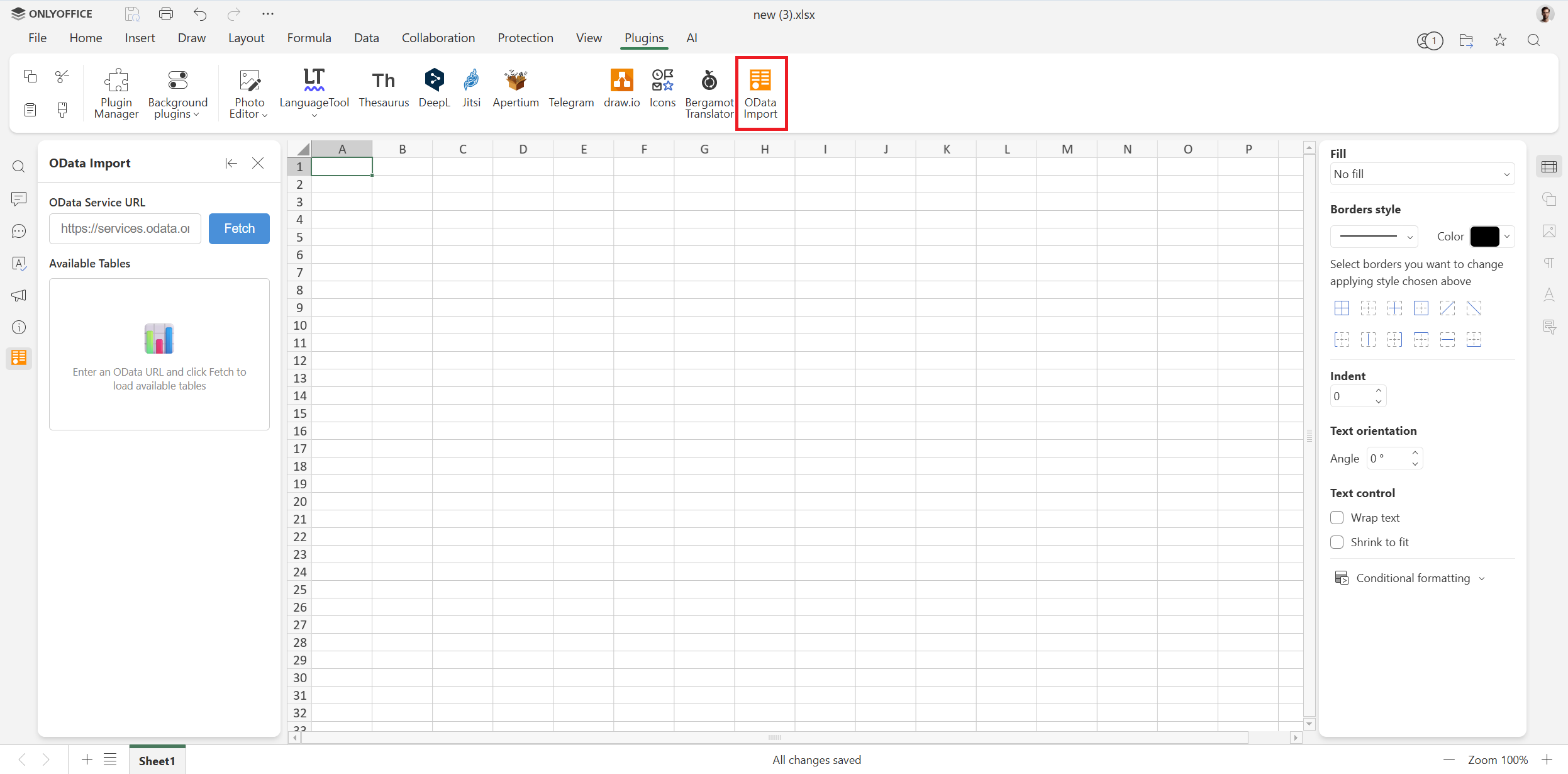This screenshot has width=1568, height=774.
Task: Open the Telegram plugin
Action: [570, 88]
